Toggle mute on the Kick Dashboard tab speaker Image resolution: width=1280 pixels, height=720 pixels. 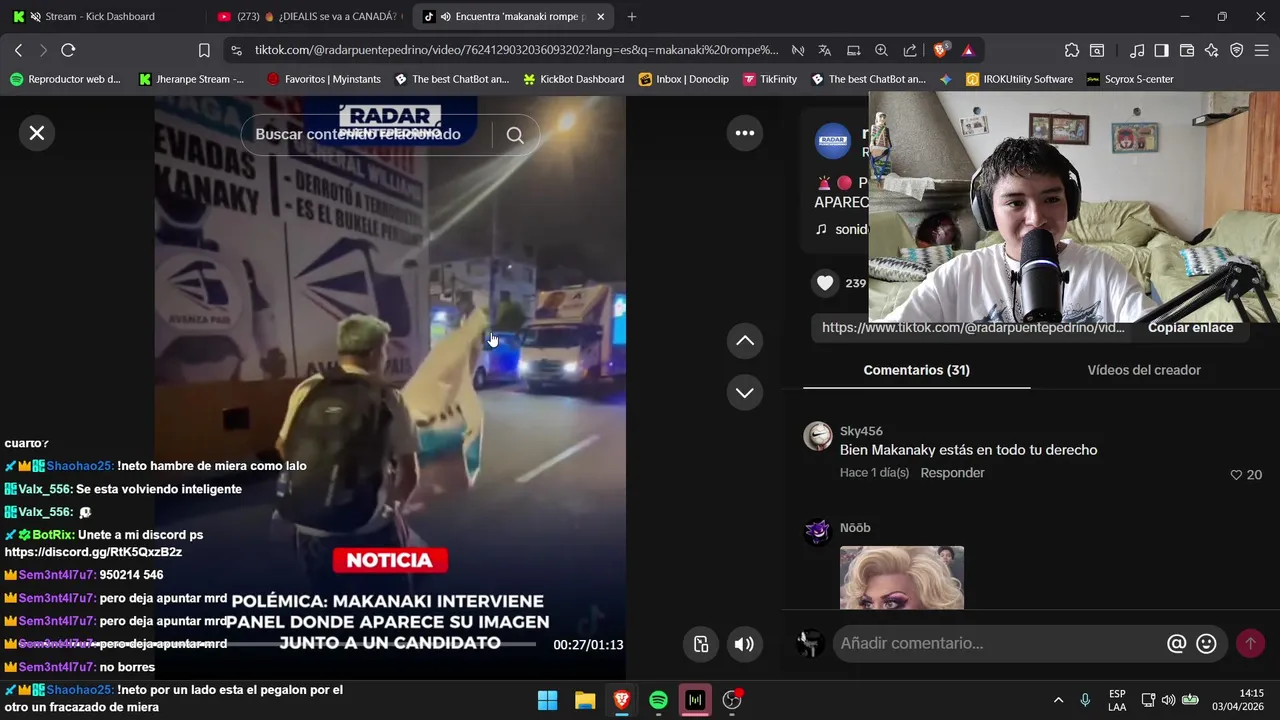pyautogui.click(x=36, y=17)
